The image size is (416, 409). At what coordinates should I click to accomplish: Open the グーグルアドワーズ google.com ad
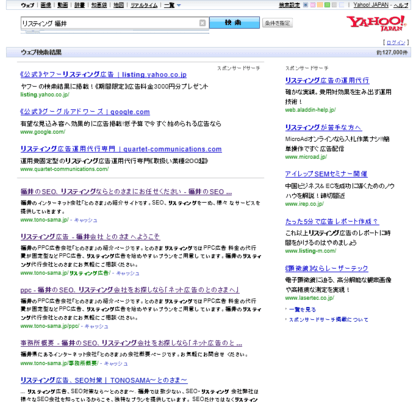coord(85,112)
